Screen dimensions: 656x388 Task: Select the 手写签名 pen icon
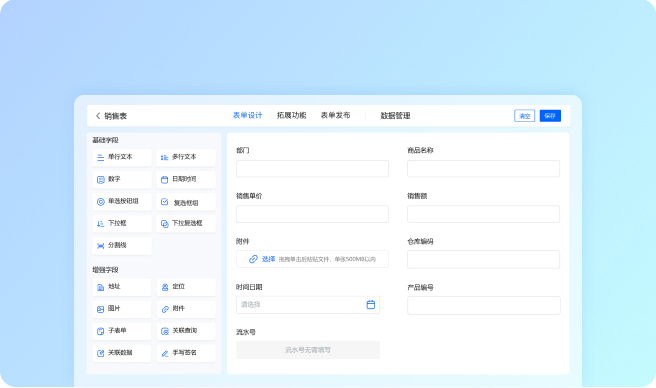point(165,353)
